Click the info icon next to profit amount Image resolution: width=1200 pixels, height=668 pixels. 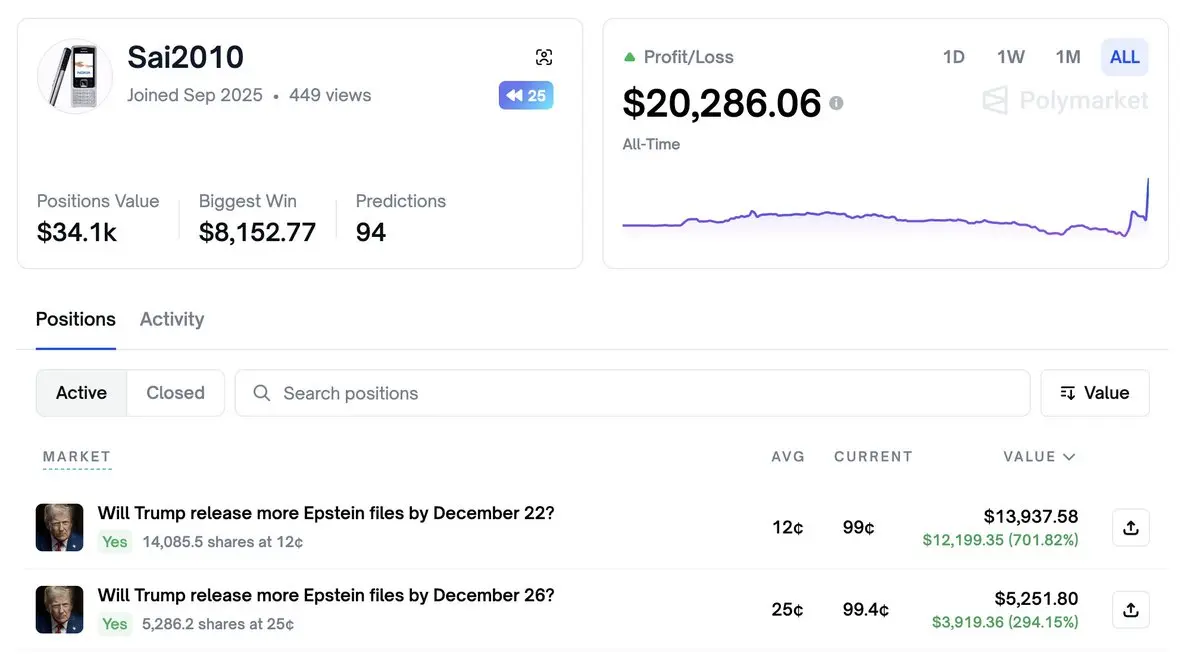(x=836, y=103)
